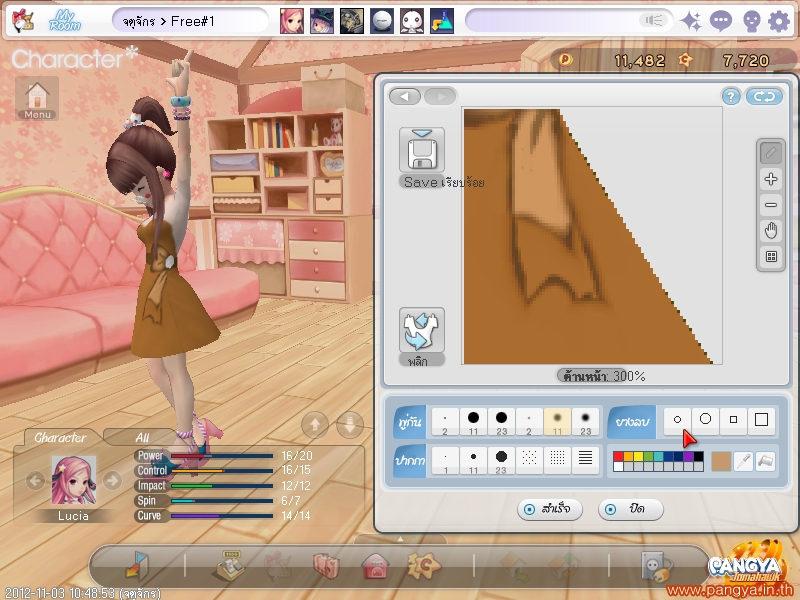
Task: Zoom out with the minus tool
Action: tap(771, 205)
